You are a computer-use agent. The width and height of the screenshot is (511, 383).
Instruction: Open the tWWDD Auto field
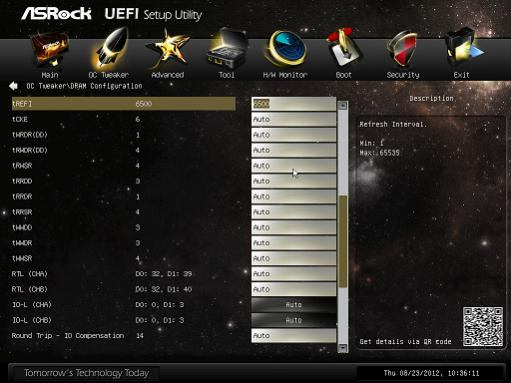click(x=294, y=227)
